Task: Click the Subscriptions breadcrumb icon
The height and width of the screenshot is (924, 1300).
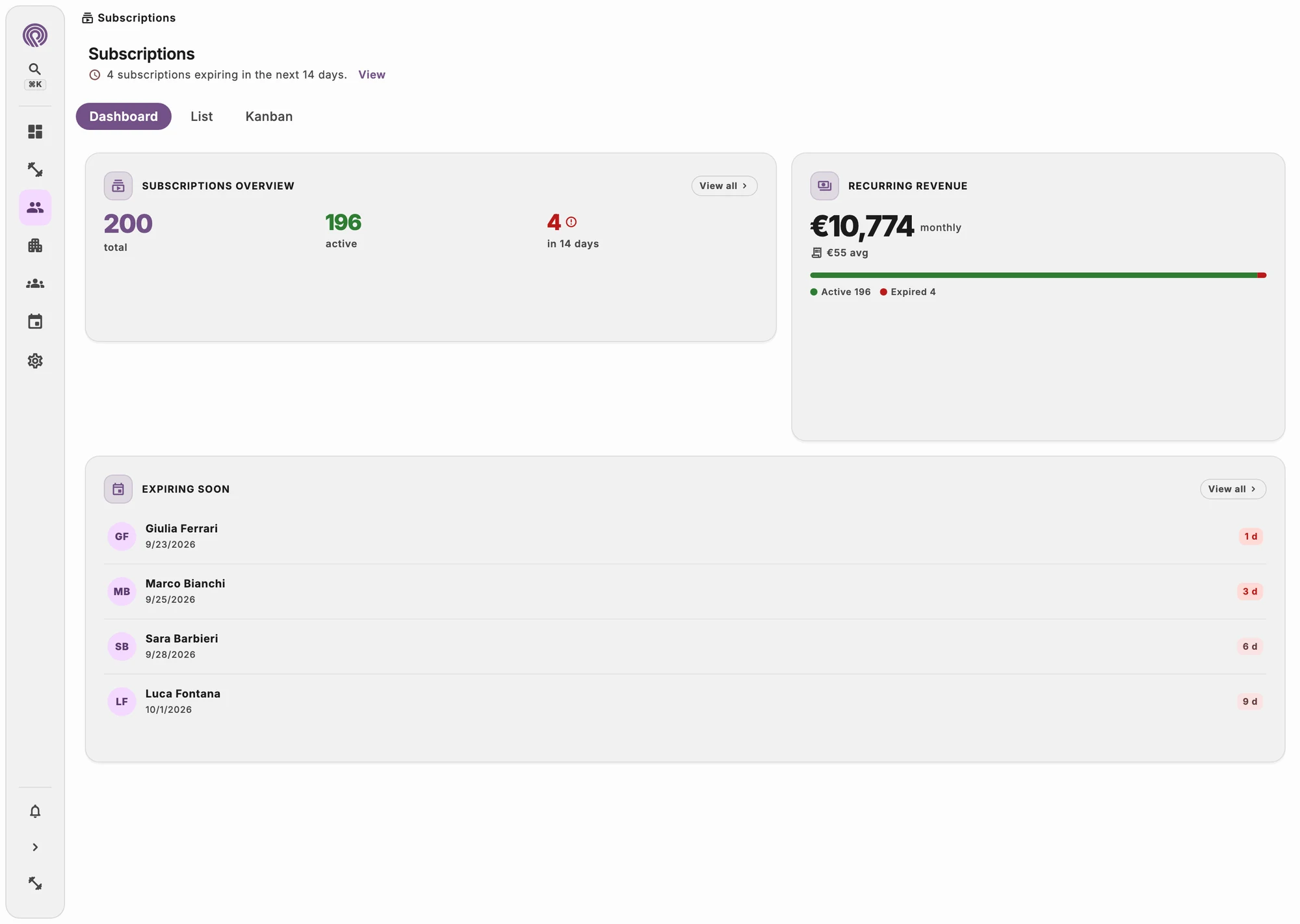Action: [x=87, y=18]
